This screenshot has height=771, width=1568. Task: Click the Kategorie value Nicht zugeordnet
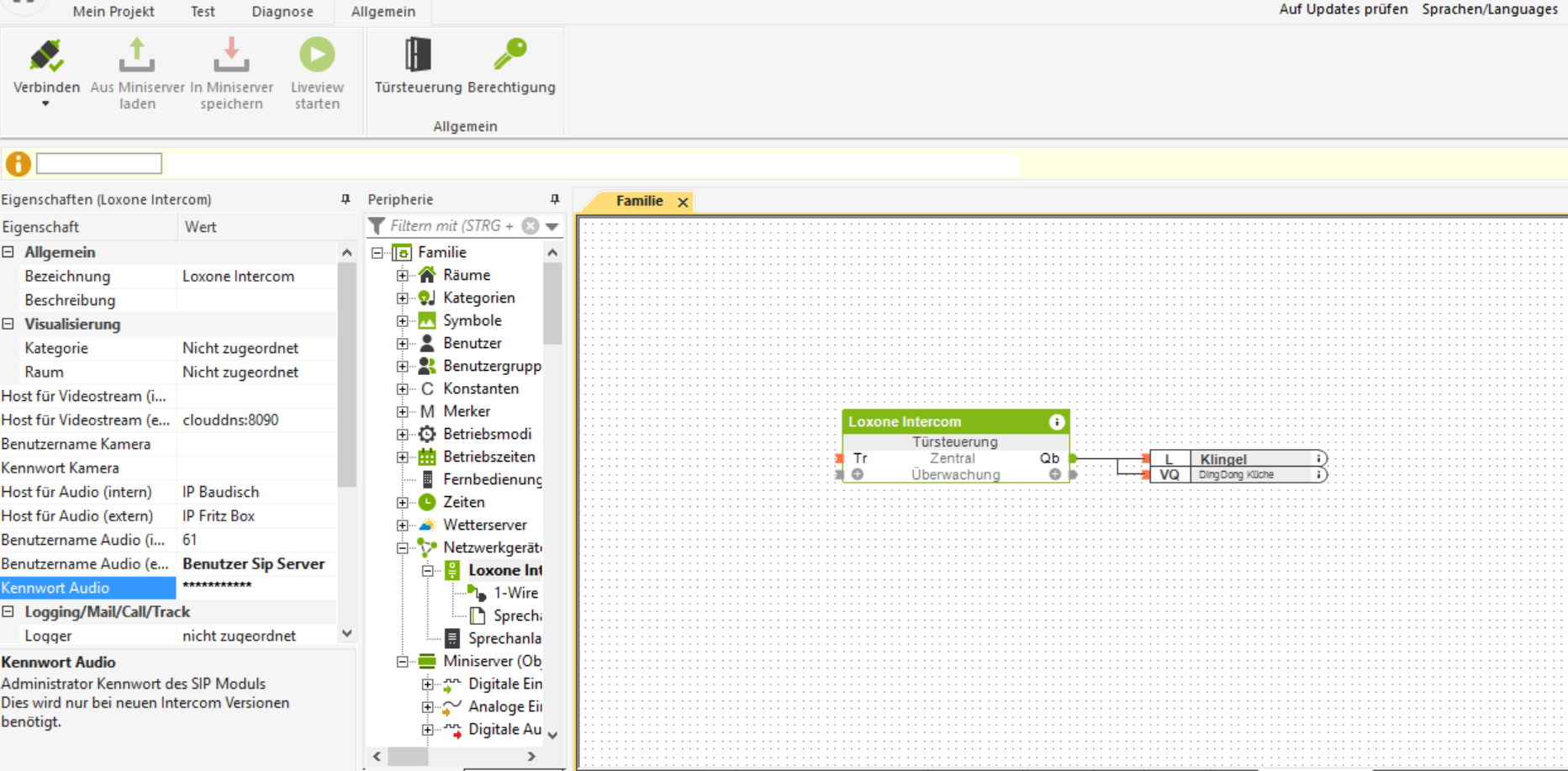(256, 348)
